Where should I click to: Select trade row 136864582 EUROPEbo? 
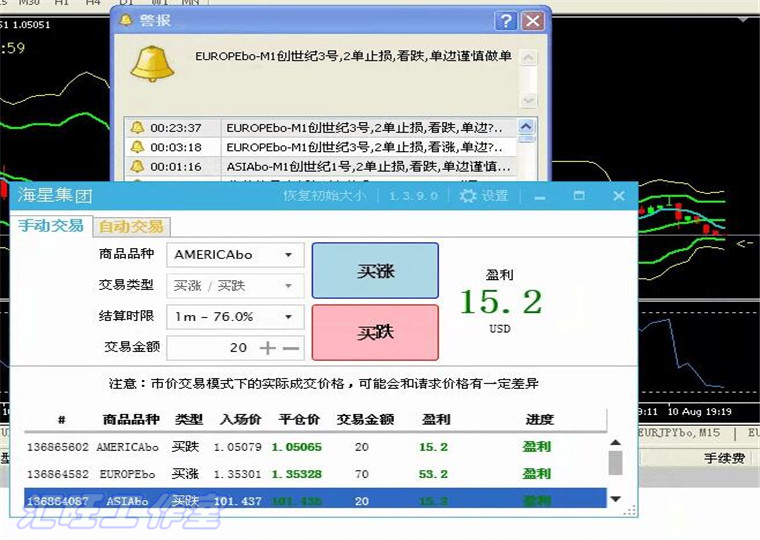[315, 474]
